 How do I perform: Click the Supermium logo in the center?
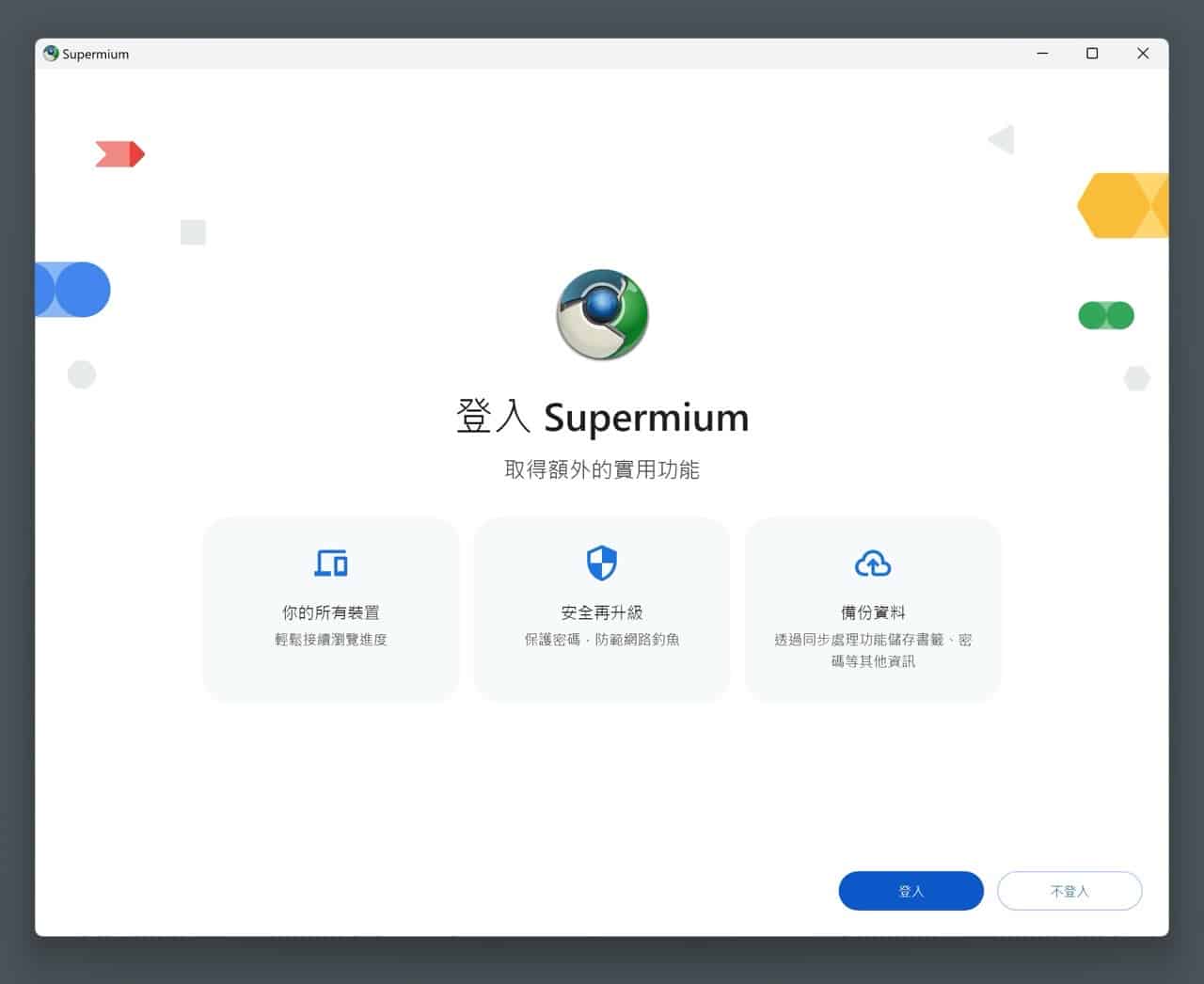tap(602, 315)
